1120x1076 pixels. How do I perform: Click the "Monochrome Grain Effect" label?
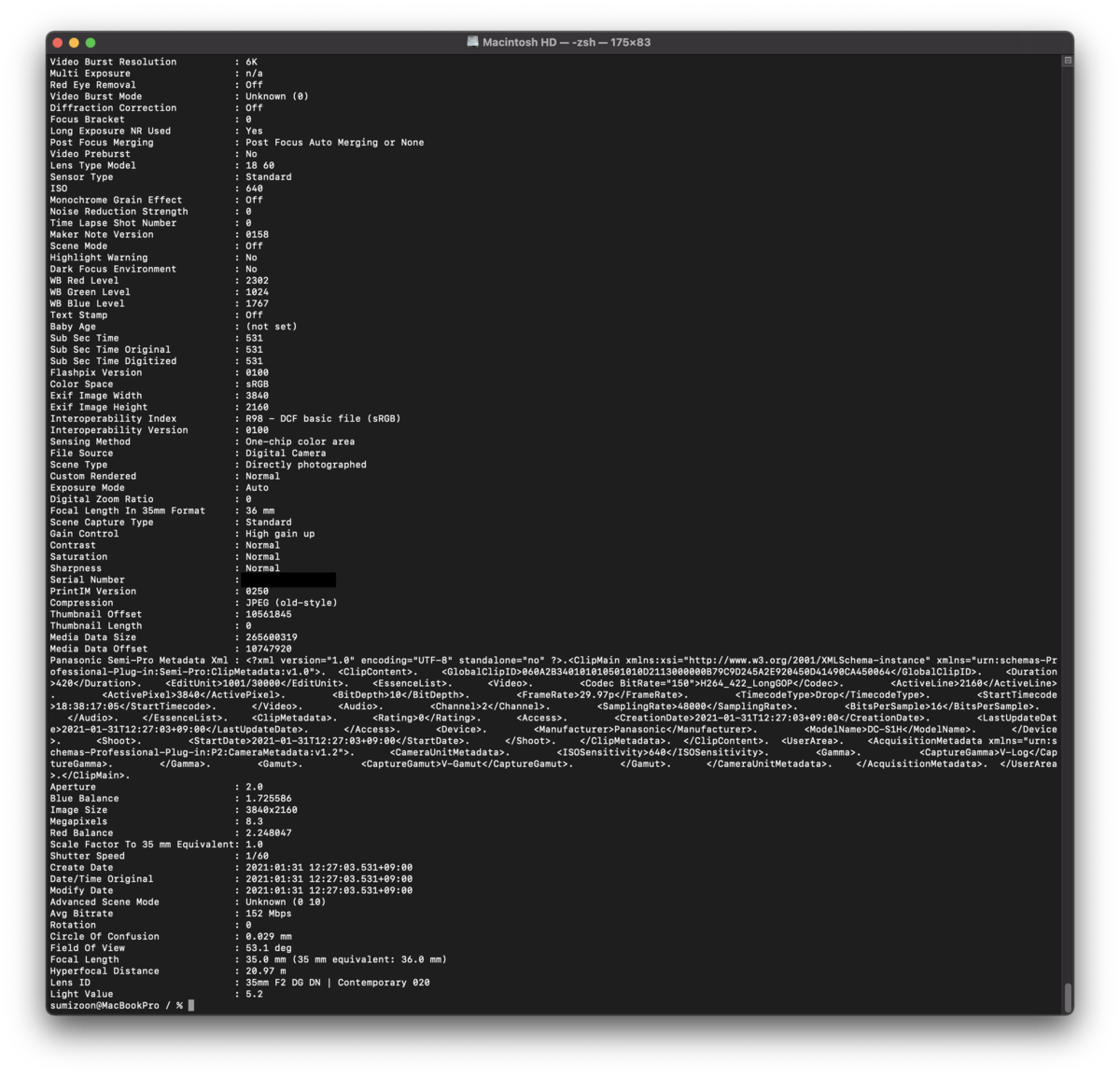pos(117,201)
